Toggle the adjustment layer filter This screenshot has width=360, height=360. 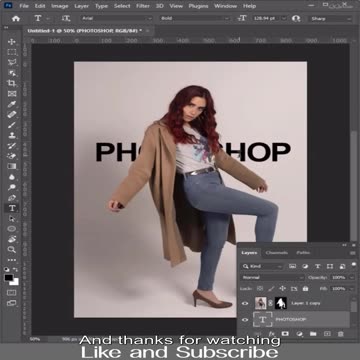pyautogui.click(x=305, y=266)
